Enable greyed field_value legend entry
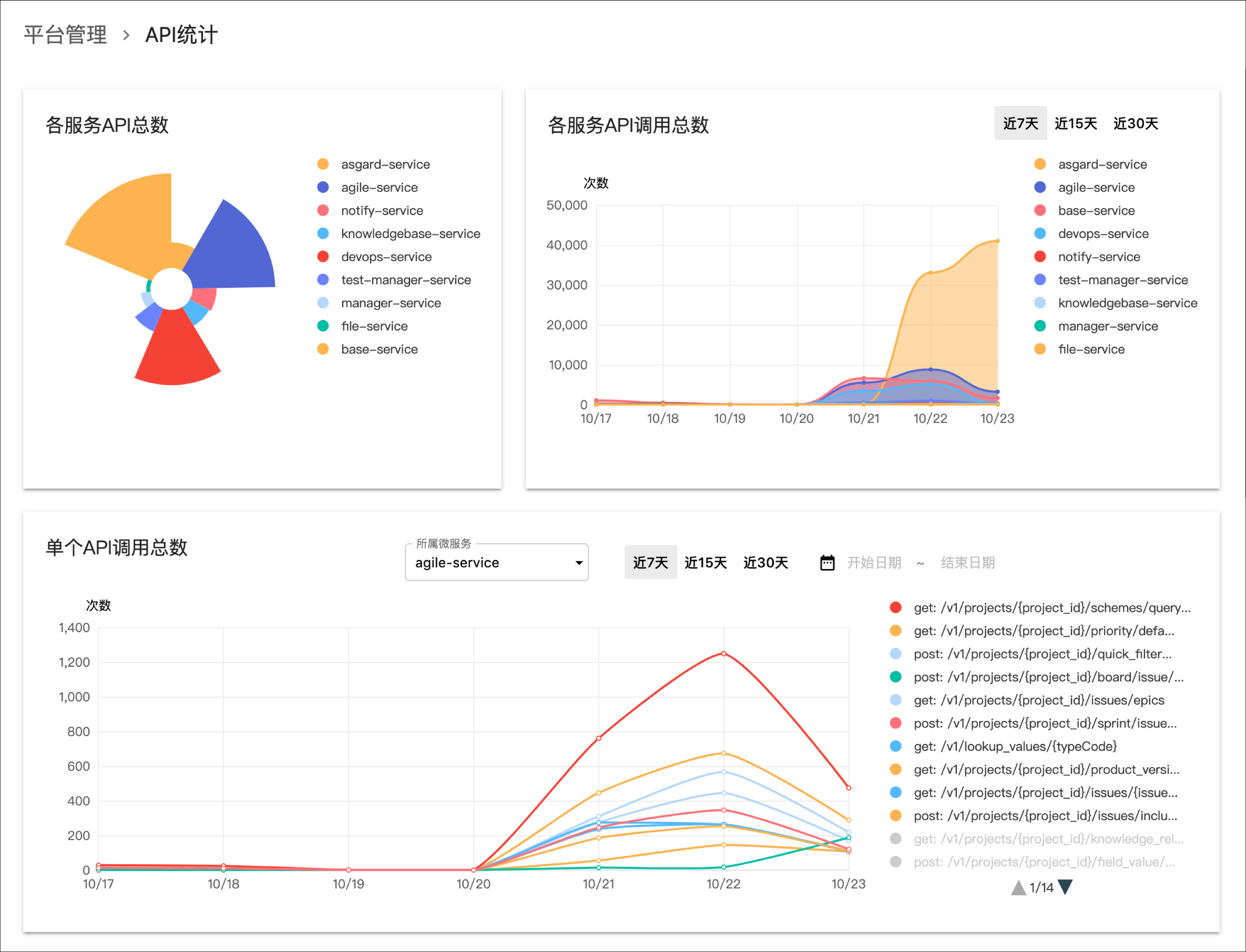This screenshot has height=952, width=1246. 1033,862
